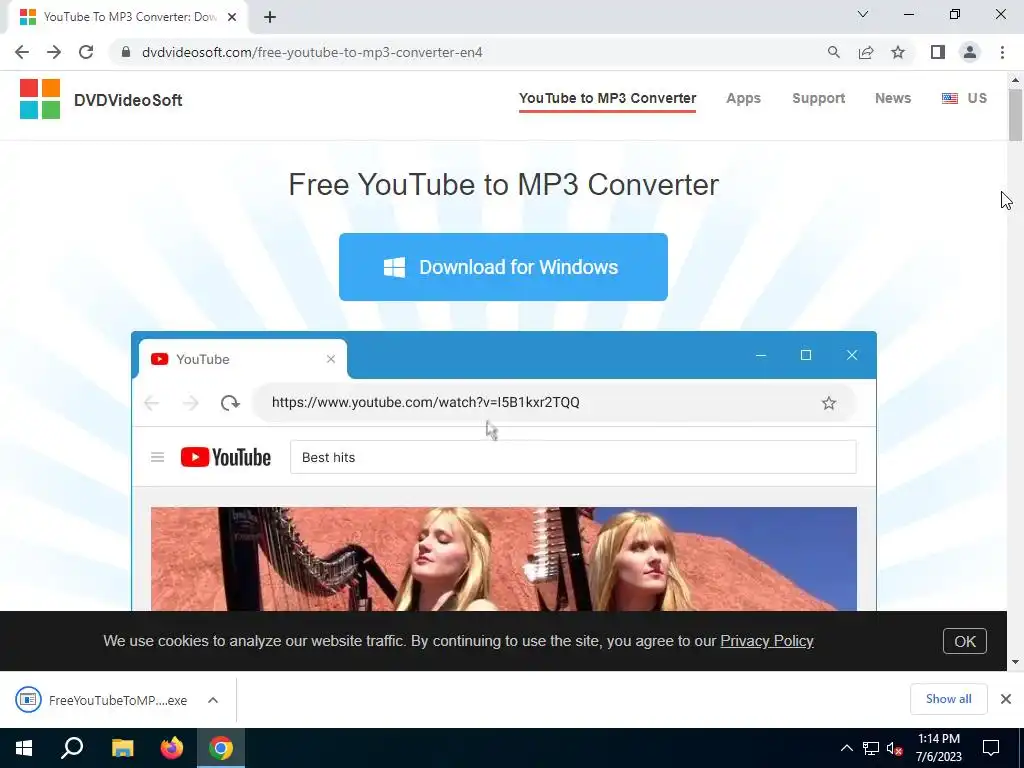
Task: Click the address bar URL
Action: [312, 52]
